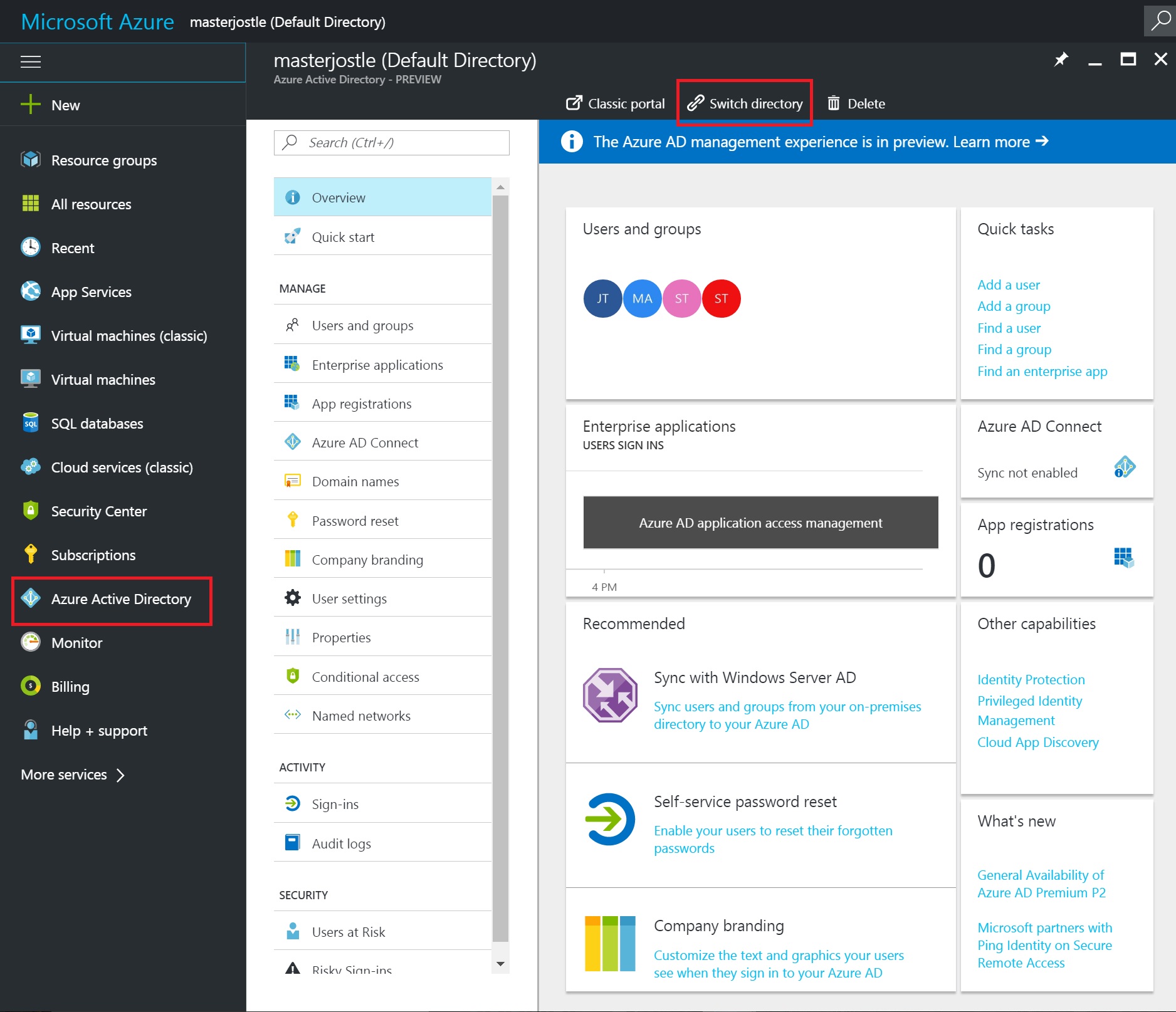1176x1012 pixels.
Task: Click the All resources grid icon
Action: click(x=30, y=204)
